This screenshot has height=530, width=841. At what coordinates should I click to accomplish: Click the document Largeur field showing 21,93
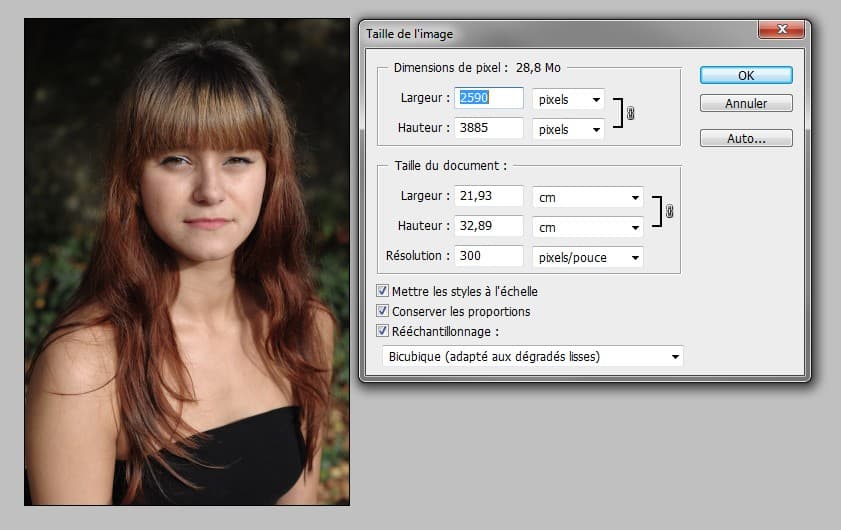(489, 196)
